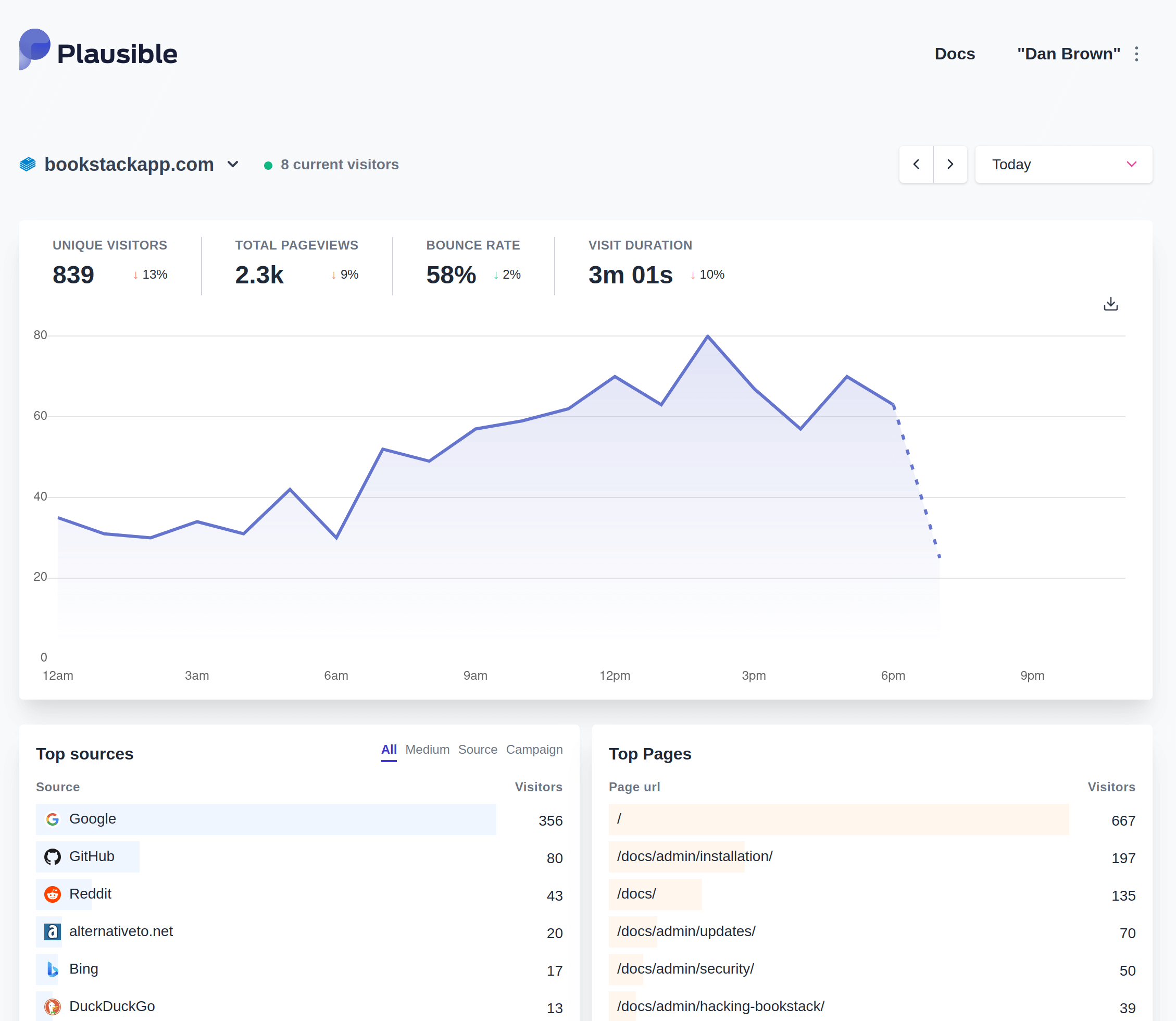Click the bookstackapp.com site favicon
1176x1021 pixels.
tap(27, 165)
